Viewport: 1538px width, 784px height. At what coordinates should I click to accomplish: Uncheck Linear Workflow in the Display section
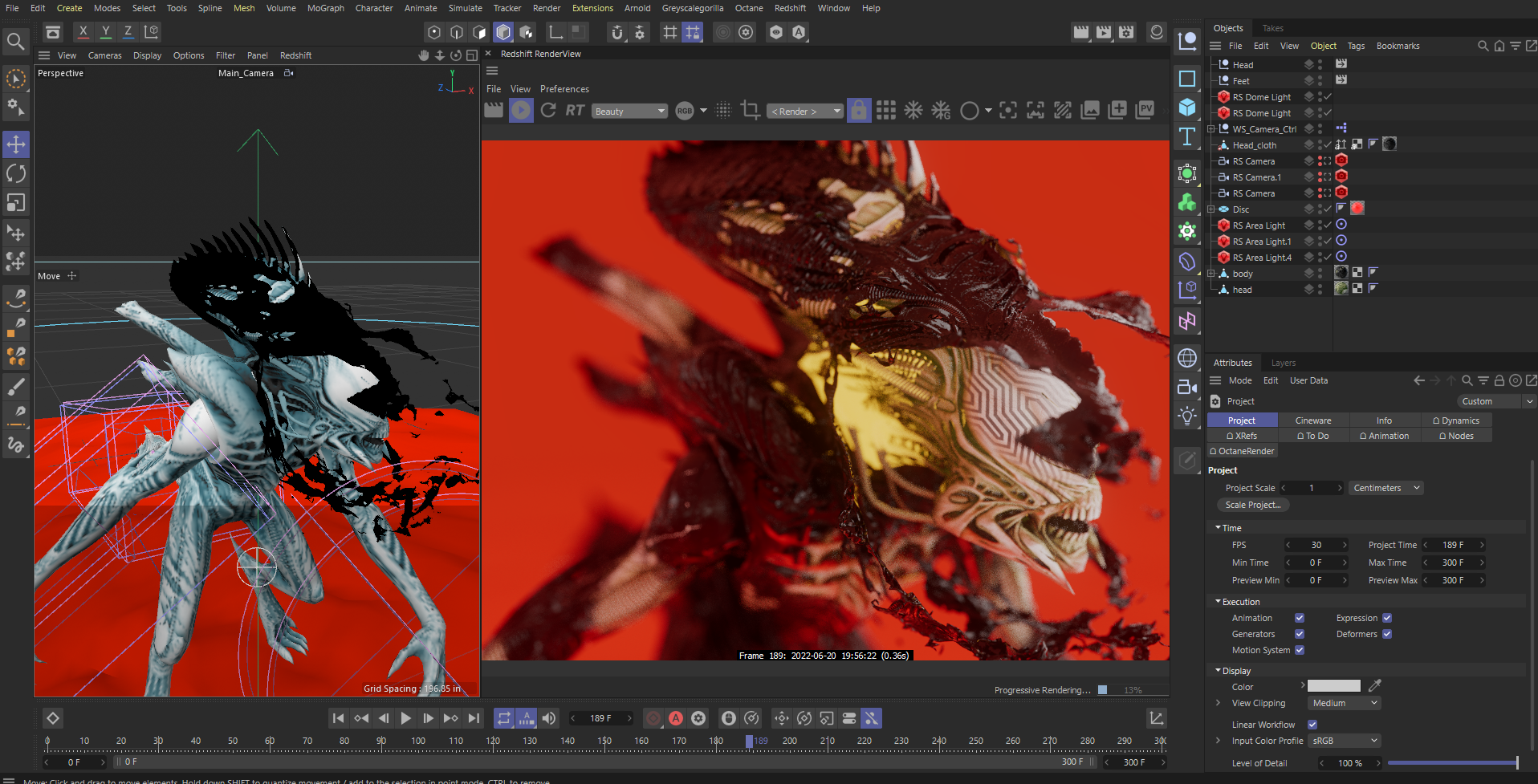click(x=1312, y=724)
